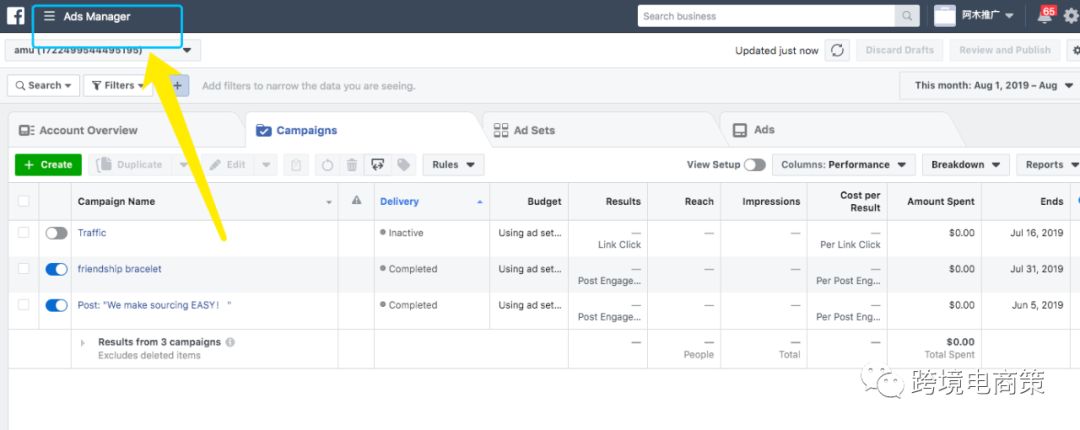This screenshot has width=1080, height=430.
Task: Open the Search dropdown
Action: 43,85
